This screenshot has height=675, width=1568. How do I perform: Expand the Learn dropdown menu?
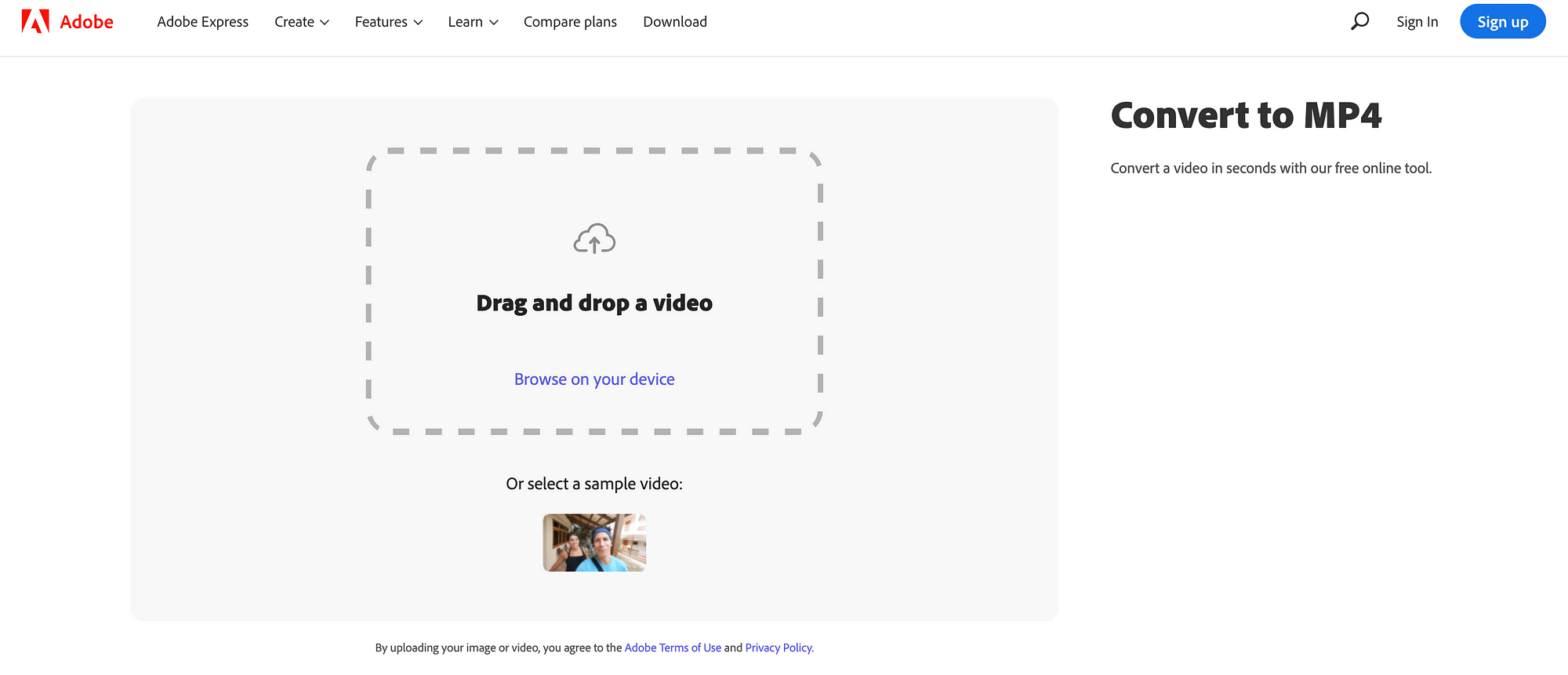(474, 22)
